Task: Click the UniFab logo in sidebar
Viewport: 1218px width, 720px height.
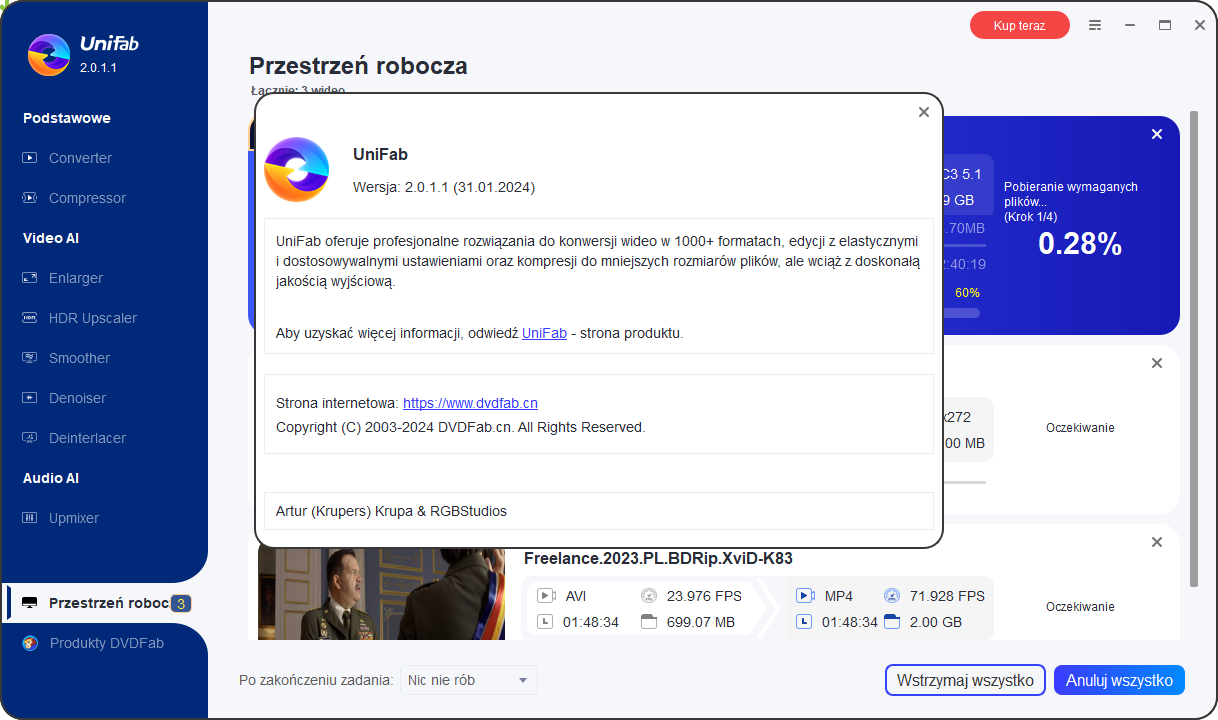Action: [49, 55]
